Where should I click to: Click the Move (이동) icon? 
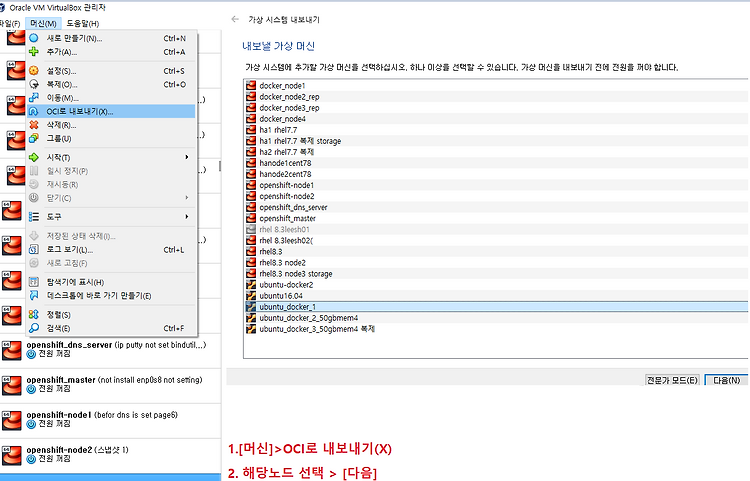pos(34,98)
